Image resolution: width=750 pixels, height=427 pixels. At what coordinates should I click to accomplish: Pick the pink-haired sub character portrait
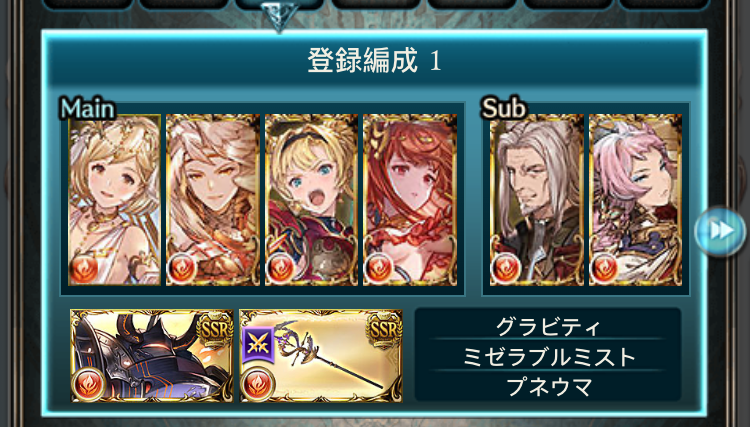[635, 200]
